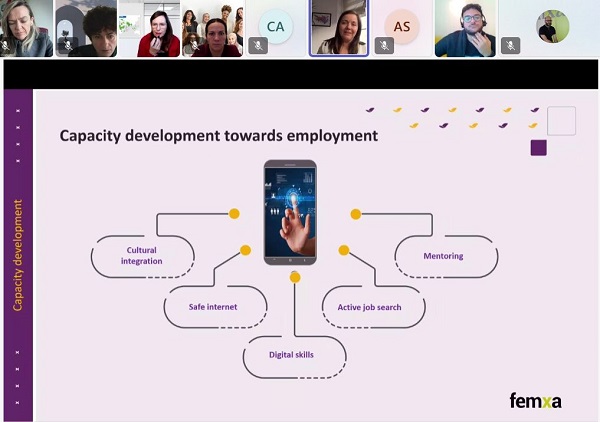Image resolution: width=600 pixels, height=422 pixels.
Task: Open the round profile photo avatar
Action: (x=552, y=27)
